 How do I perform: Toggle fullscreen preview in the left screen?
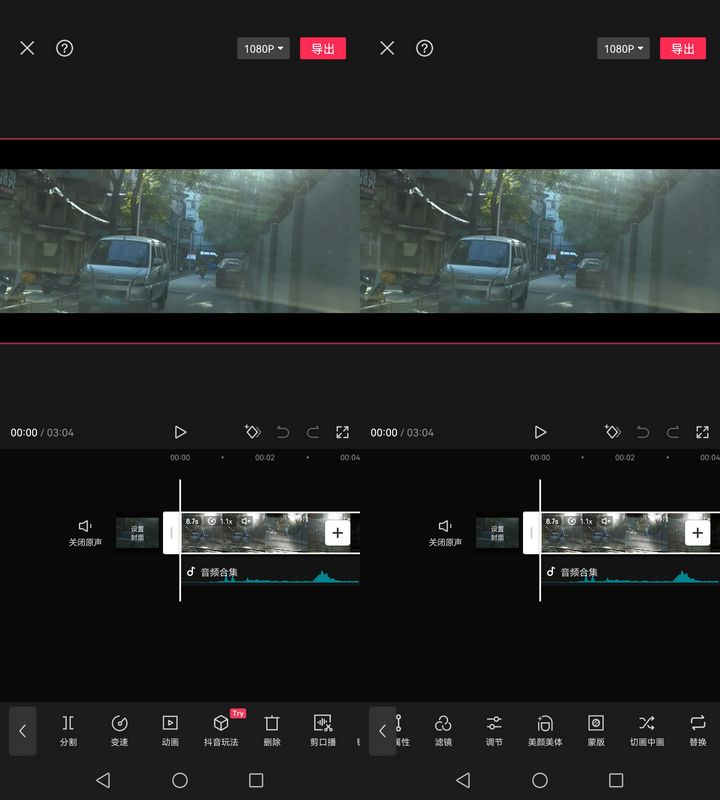[343, 432]
